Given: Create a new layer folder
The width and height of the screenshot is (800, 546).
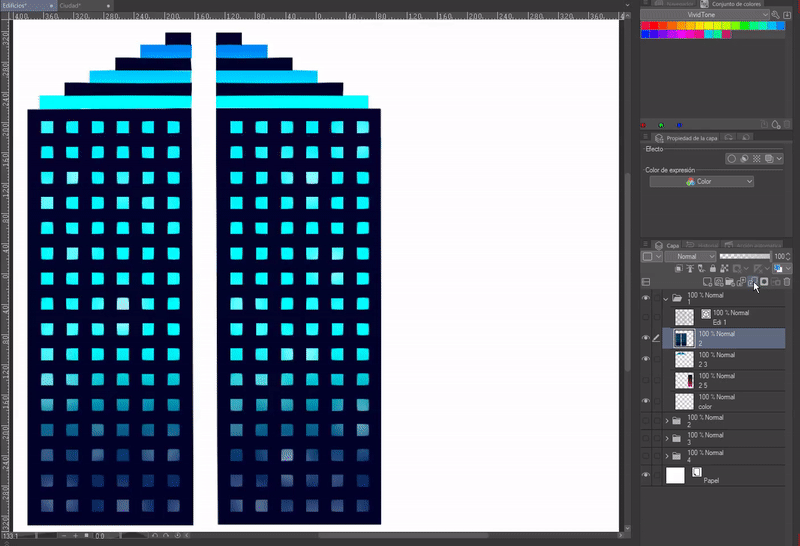Looking at the screenshot, I should coord(730,282).
